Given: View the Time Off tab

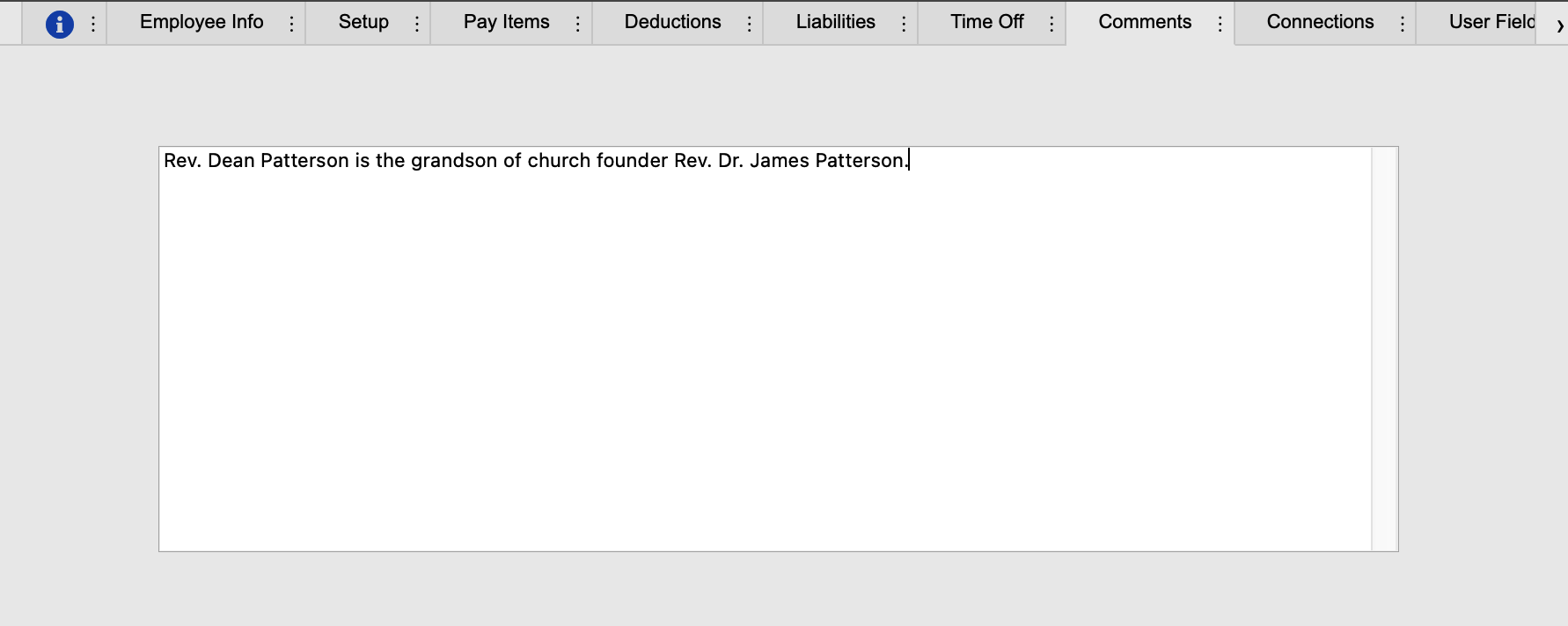Looking at the screenshot, I should tap(986, 22).
